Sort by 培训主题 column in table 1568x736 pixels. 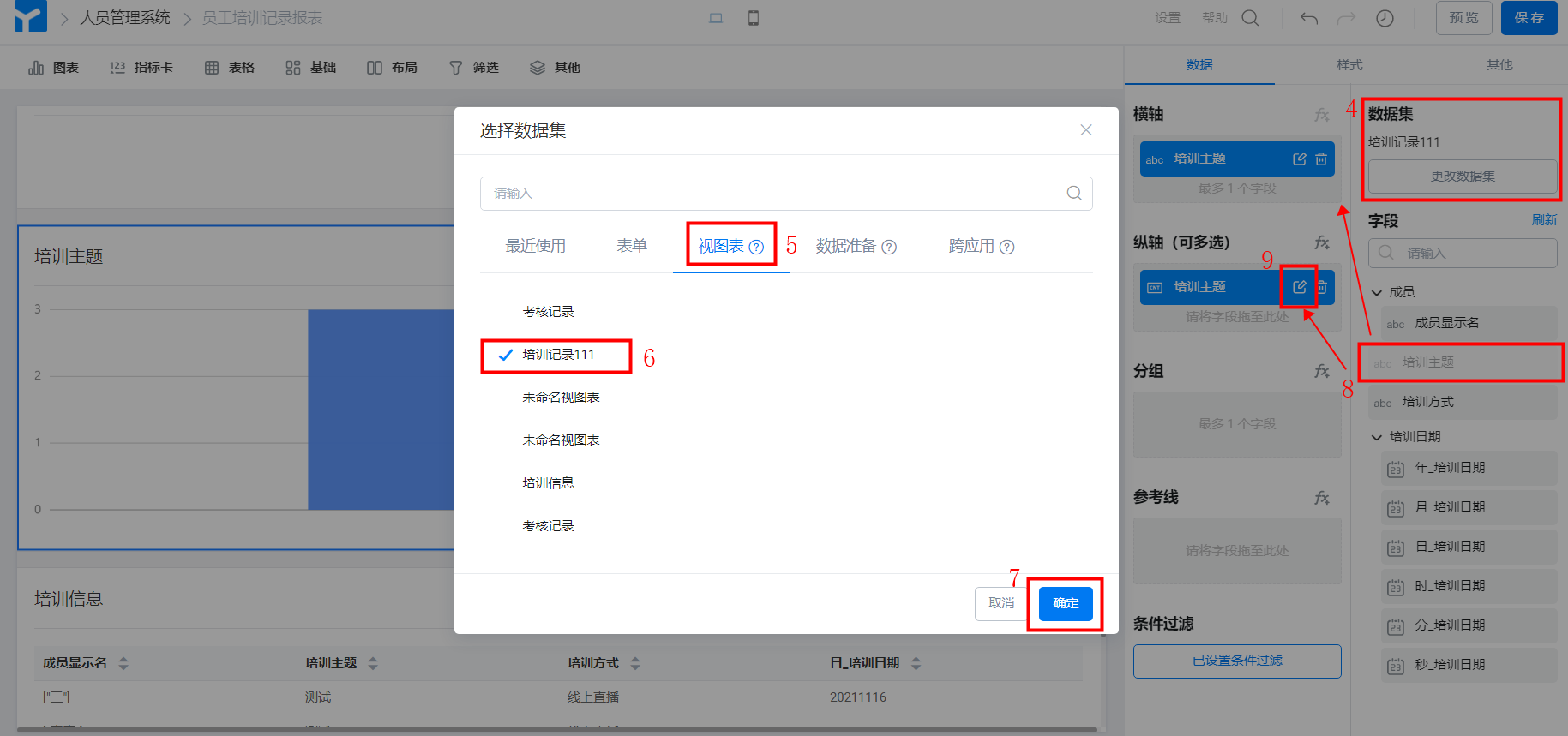[x=373, y=663]
